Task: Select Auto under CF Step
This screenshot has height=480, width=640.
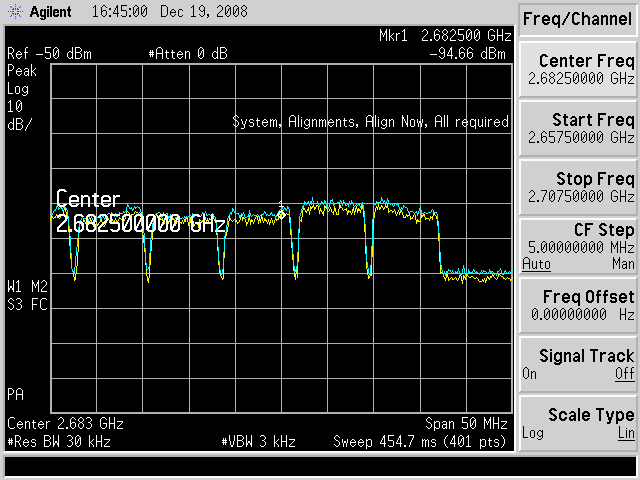Action: pos(536,264)
